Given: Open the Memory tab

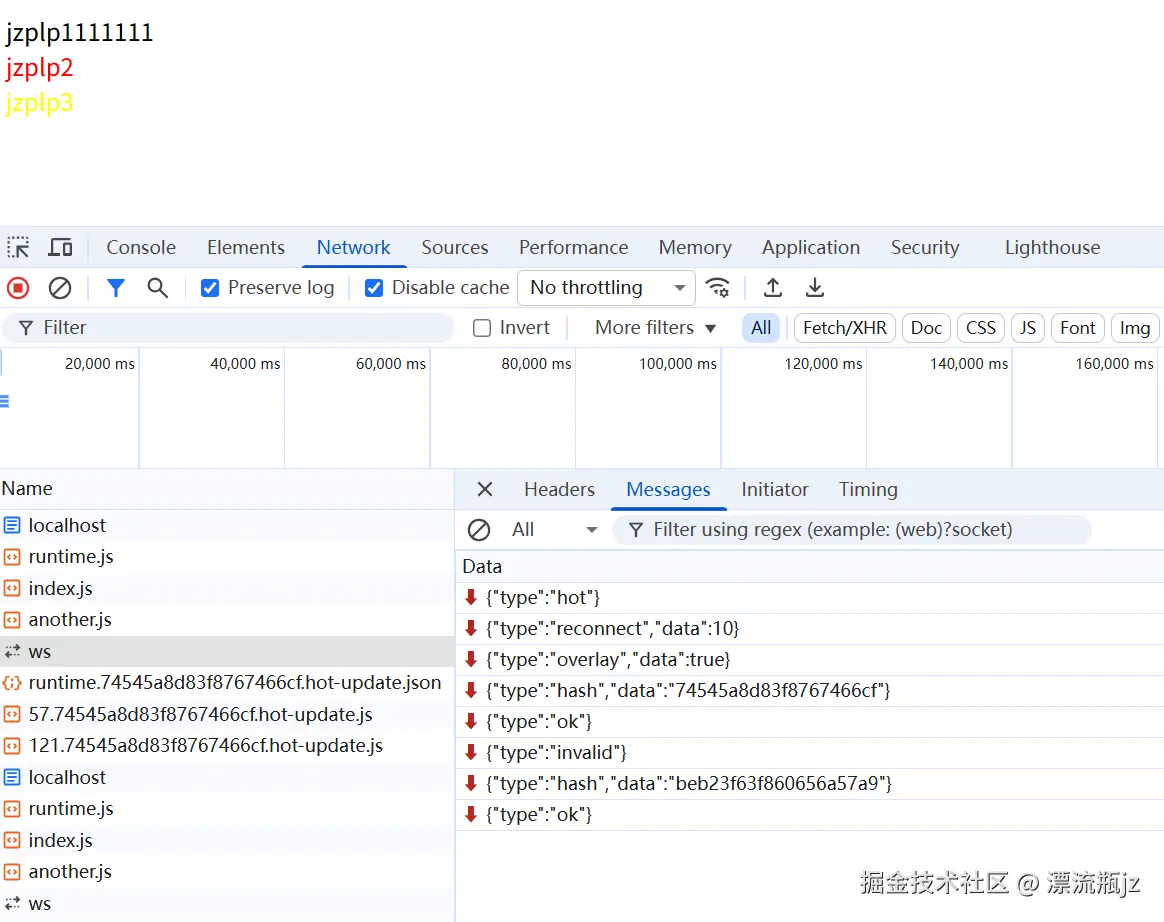Looking at the screenshot, I should 695,247.
